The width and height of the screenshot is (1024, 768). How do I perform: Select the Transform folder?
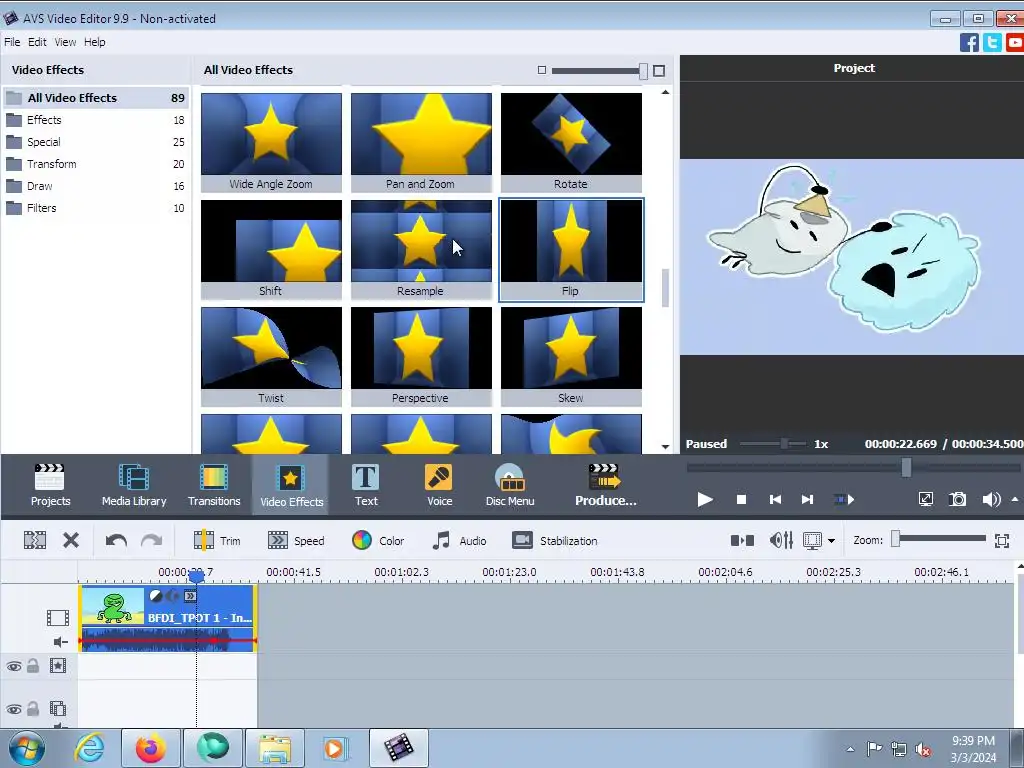(x=95, y=164)
